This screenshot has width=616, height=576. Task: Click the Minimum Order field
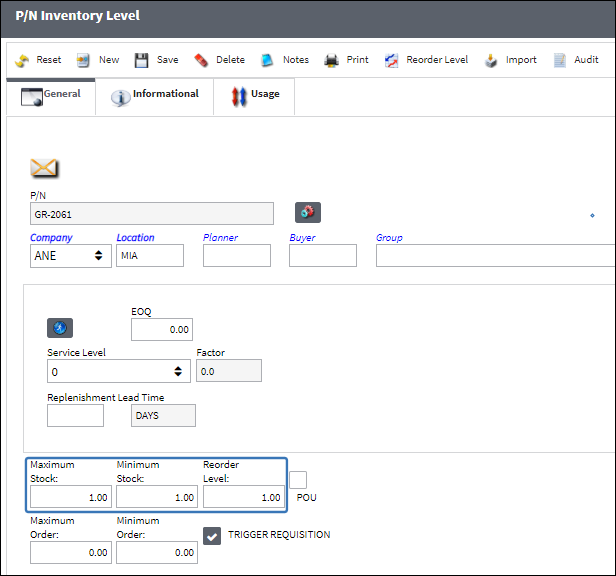(157, 552)
